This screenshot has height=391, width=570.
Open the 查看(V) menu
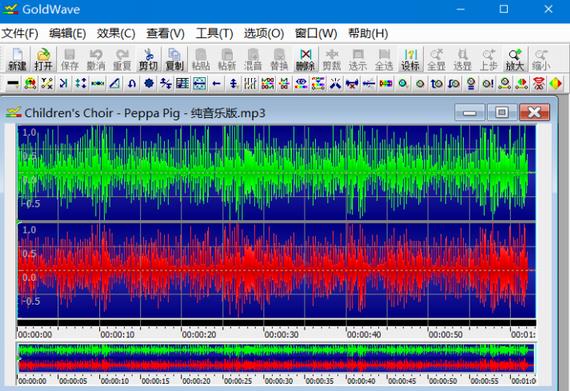[165, 33]
